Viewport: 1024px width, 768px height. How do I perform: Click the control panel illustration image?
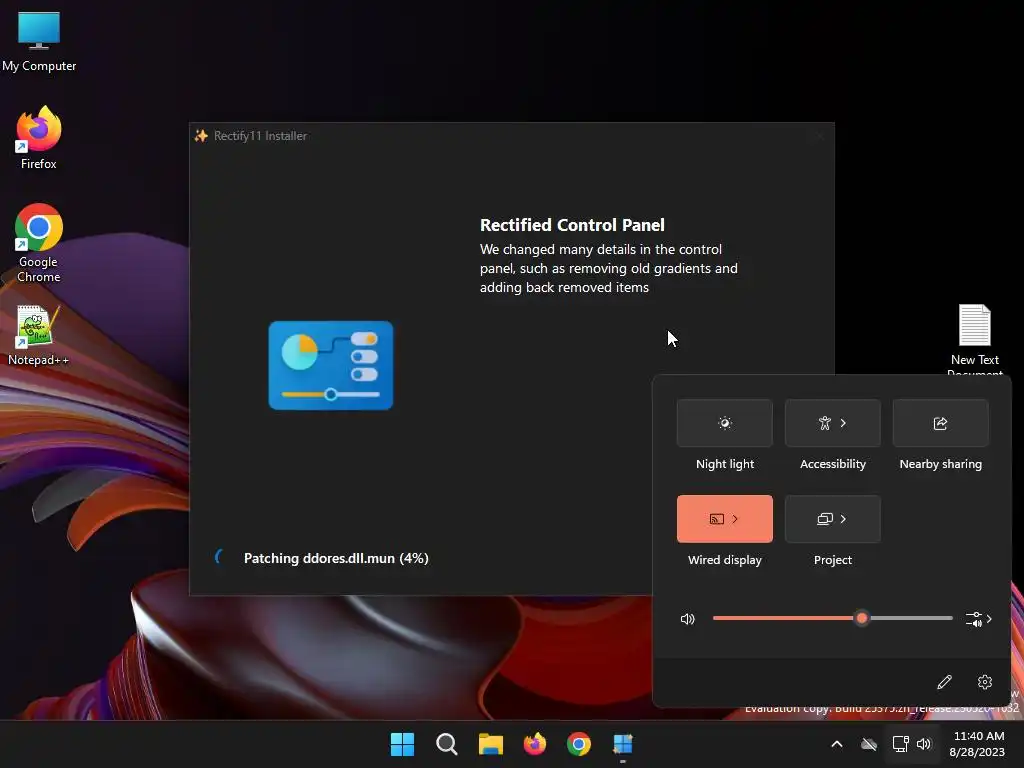pyautogui.click(x=331, y=366)
